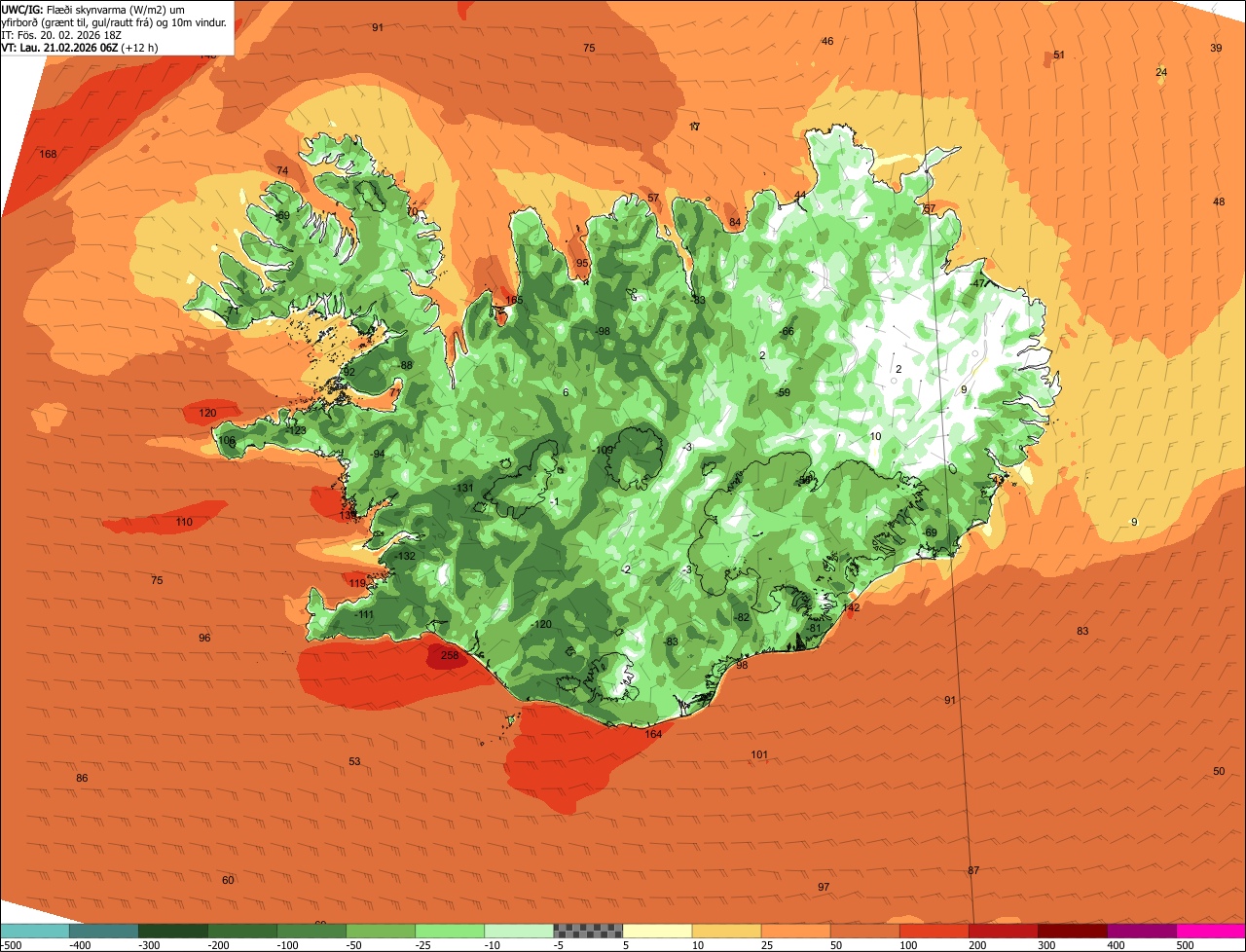Image resolution: width=1246 pixels, height=952 pixels.
Task: Click the value 24 in the northeast
Action: (x=1161, y=72)
